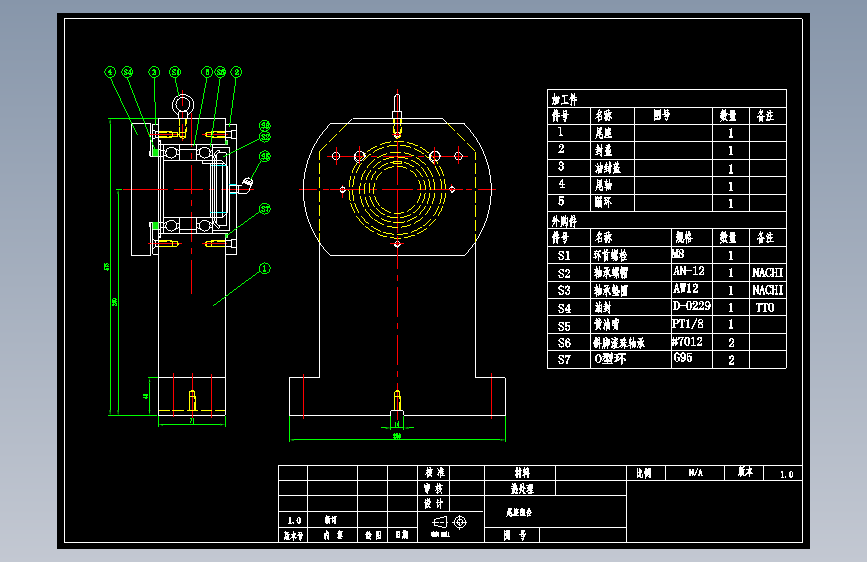Select the NACHI cell in S2 row

click(767, 272)
